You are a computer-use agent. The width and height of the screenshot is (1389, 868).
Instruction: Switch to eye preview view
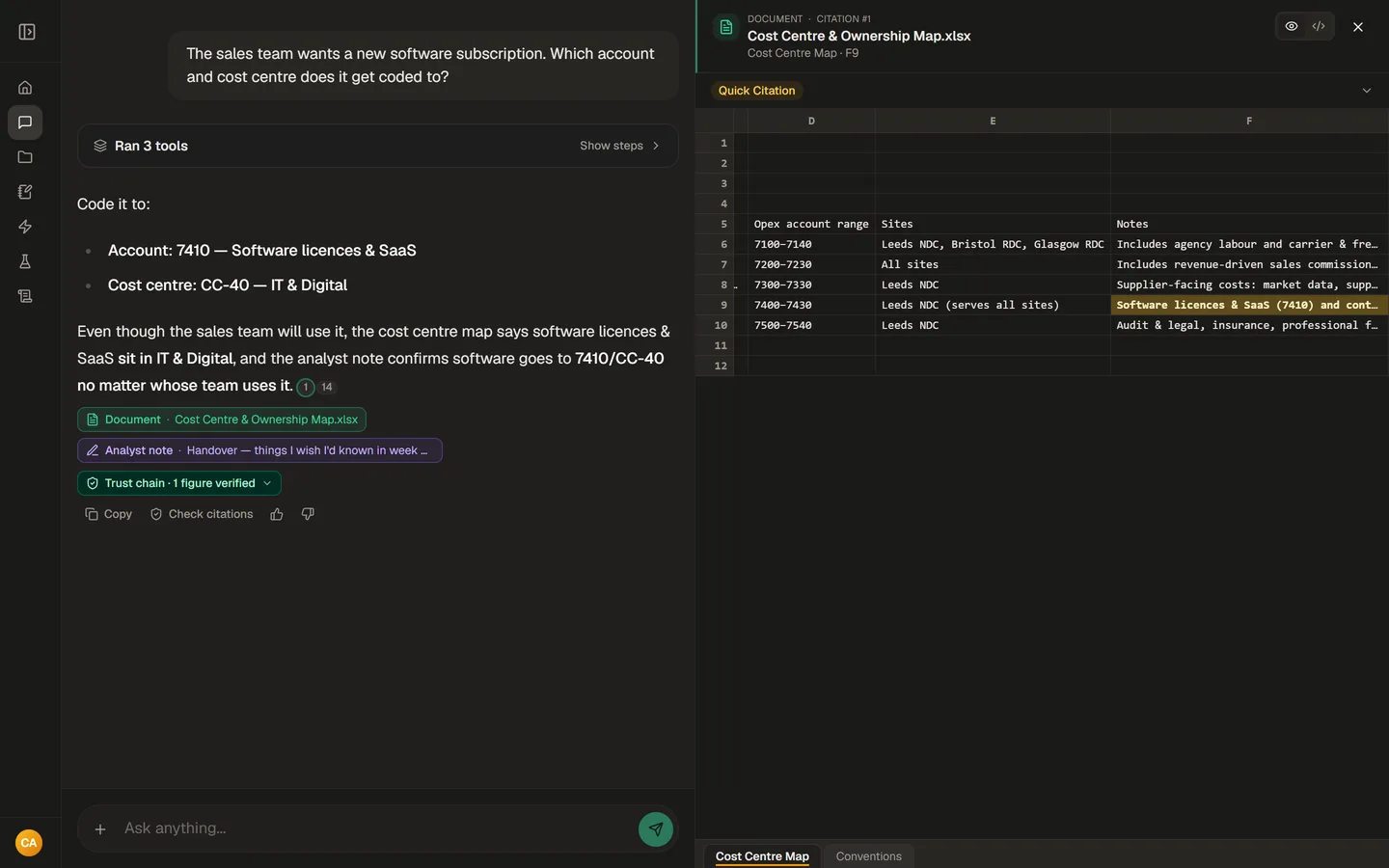(1292, 26)
